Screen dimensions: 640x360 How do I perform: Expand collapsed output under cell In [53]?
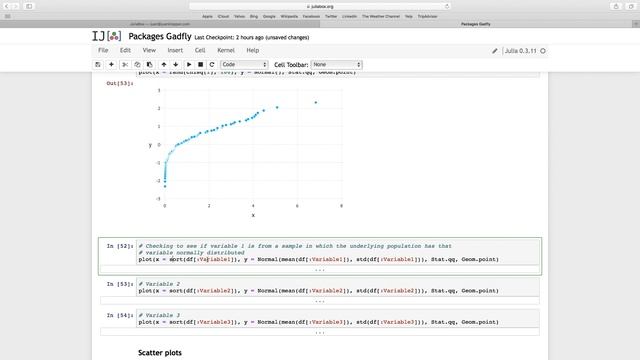coord(320,301)
